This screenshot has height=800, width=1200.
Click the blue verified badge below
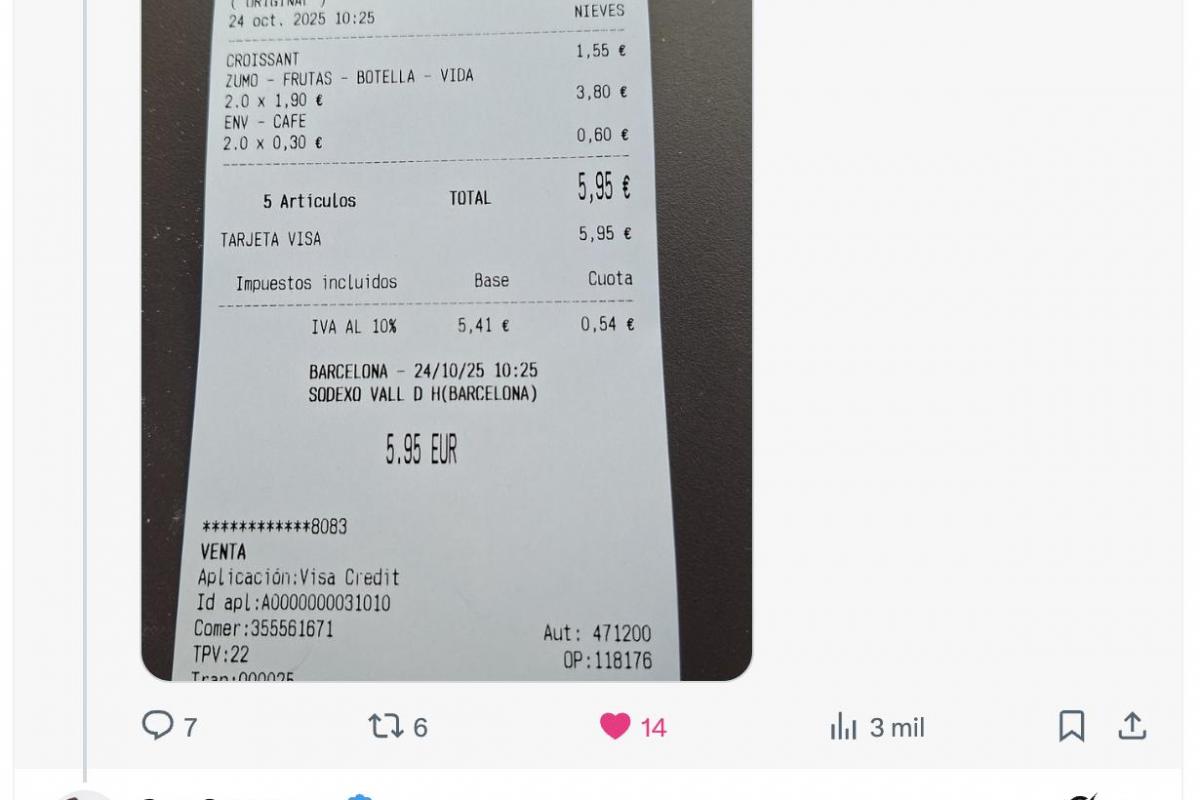(360, 797)
